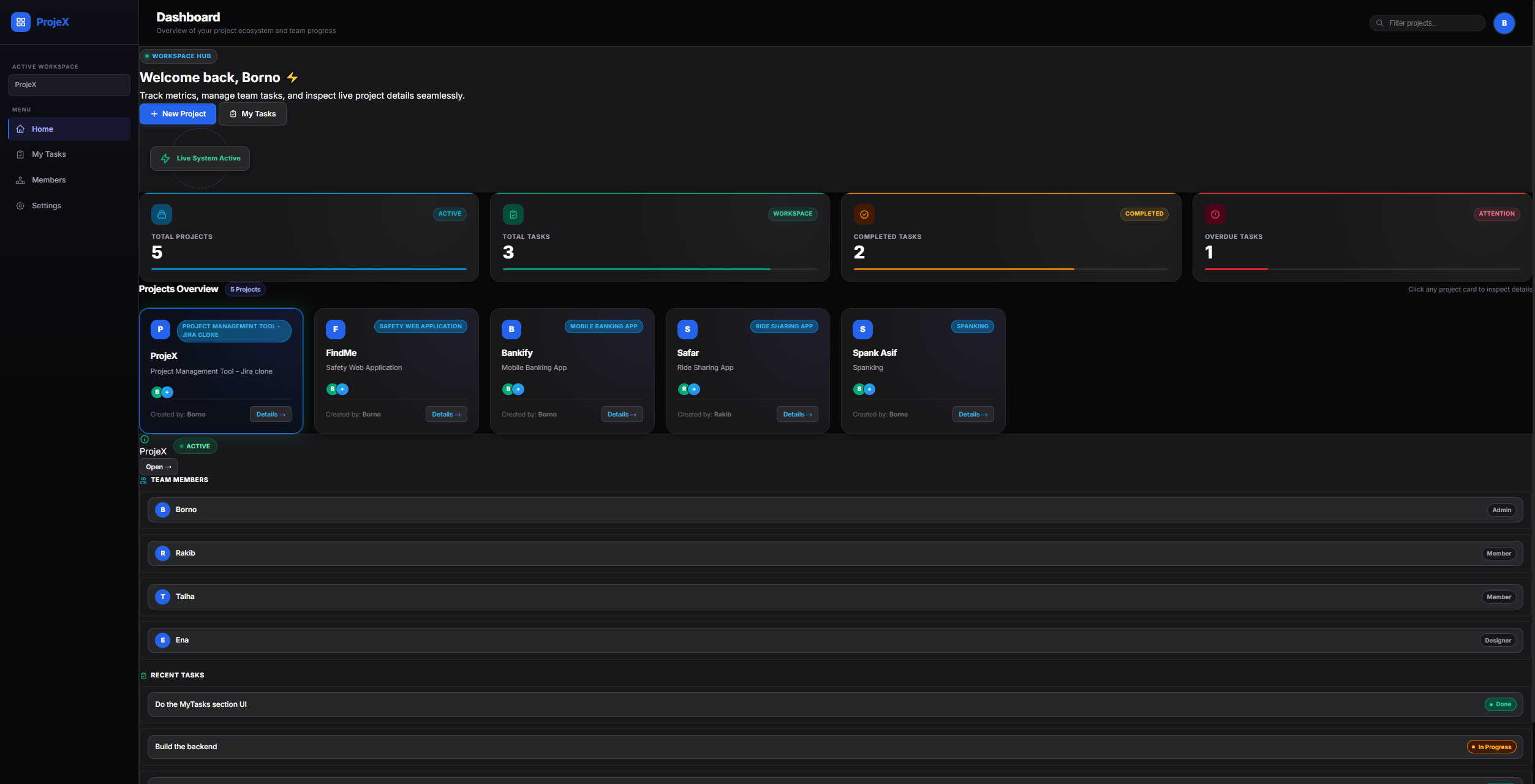Click the add member plus on Bankify card
This screenshot has width=1535, height=784.
pyautogui.click(x=518, y=389)
